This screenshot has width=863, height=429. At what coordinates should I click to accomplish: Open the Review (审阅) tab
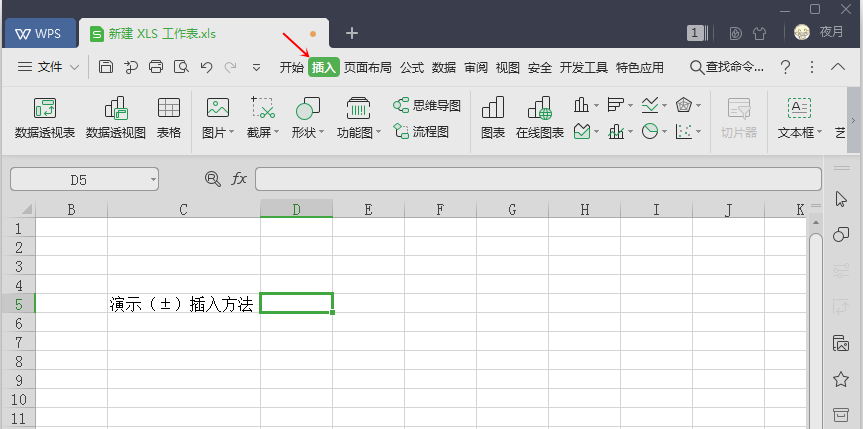point(476,67)
